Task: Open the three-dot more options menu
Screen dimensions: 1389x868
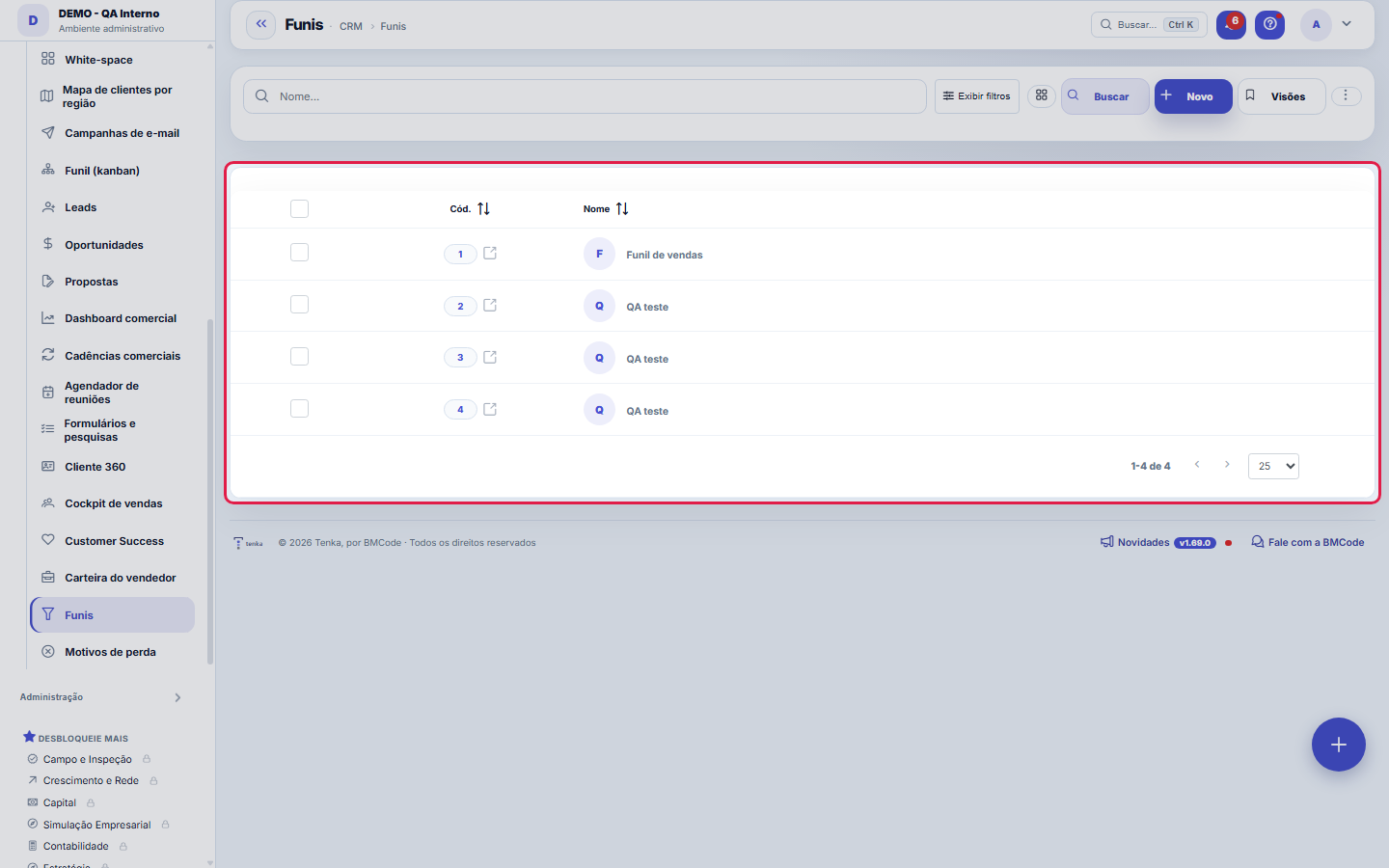Action: (1346, 95)
